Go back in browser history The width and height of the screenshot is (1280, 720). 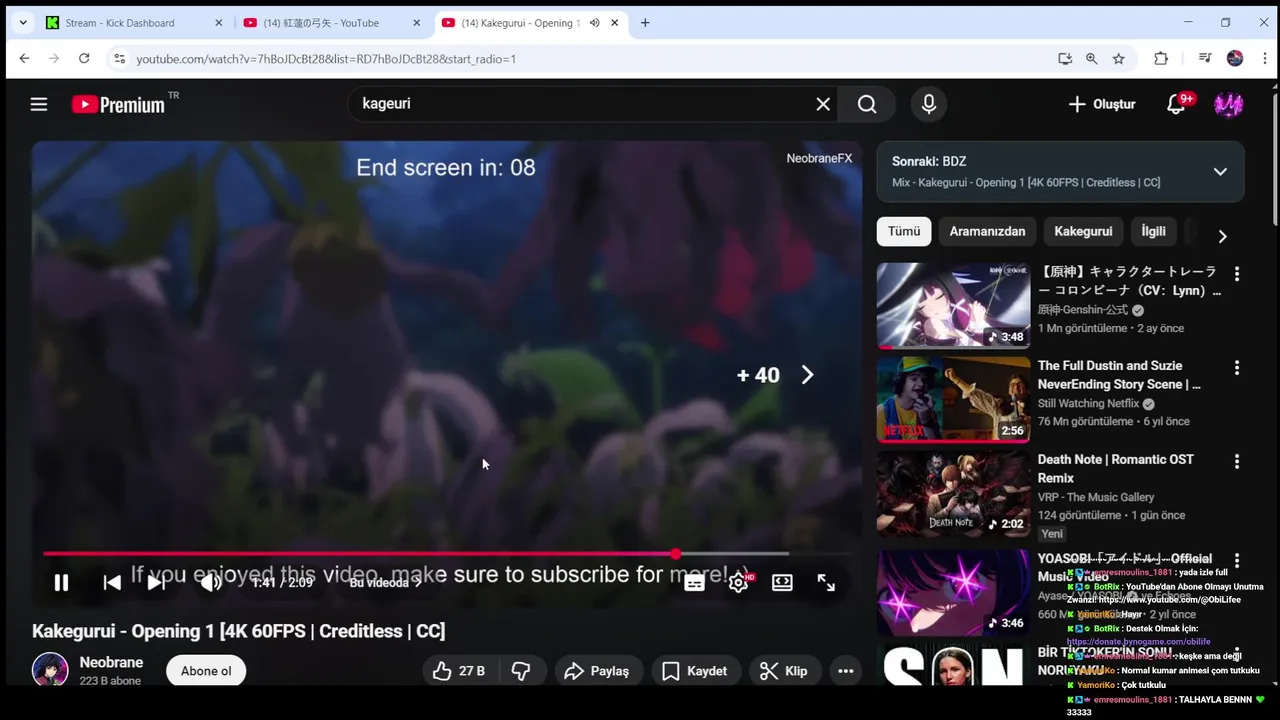24,59
